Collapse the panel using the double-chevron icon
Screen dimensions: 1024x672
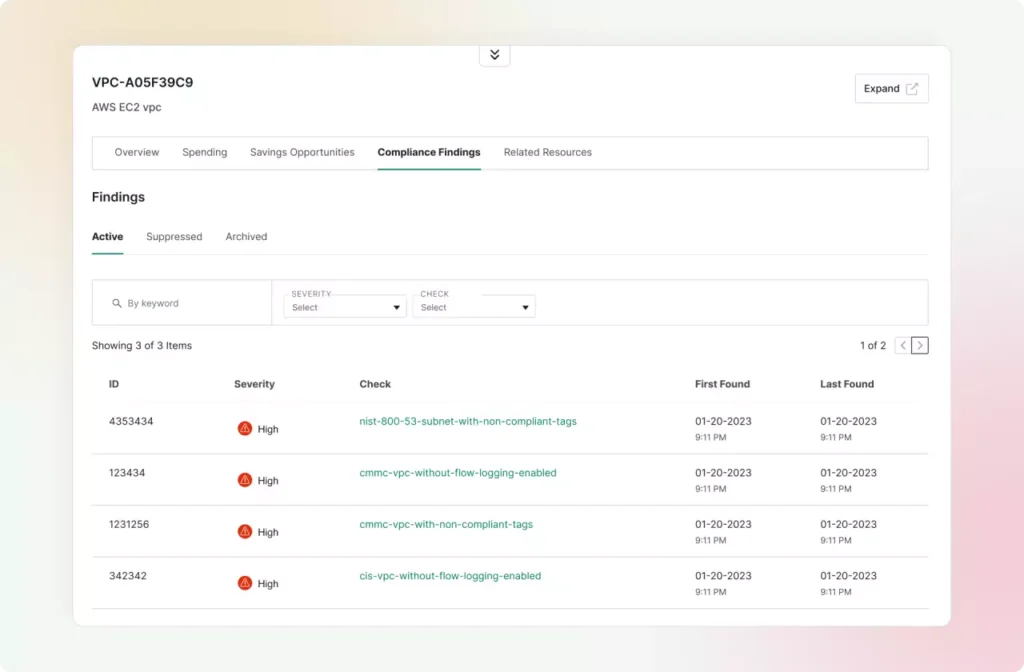[x=494, y=55]
